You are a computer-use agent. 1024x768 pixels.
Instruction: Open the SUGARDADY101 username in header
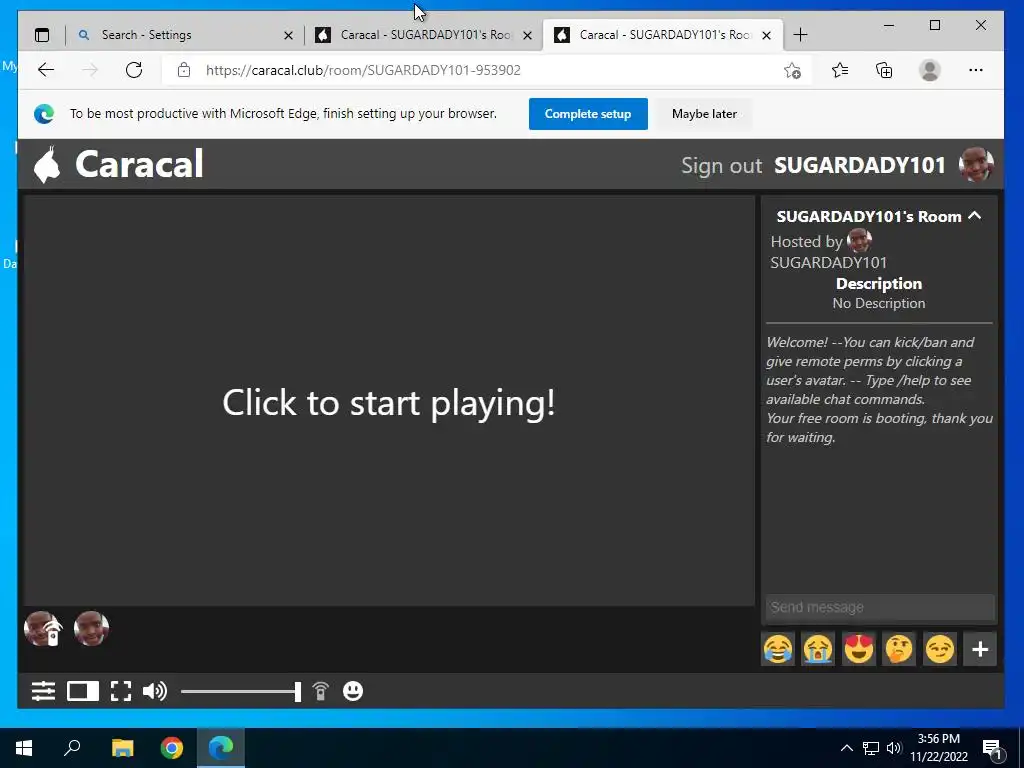coord(859,165)
